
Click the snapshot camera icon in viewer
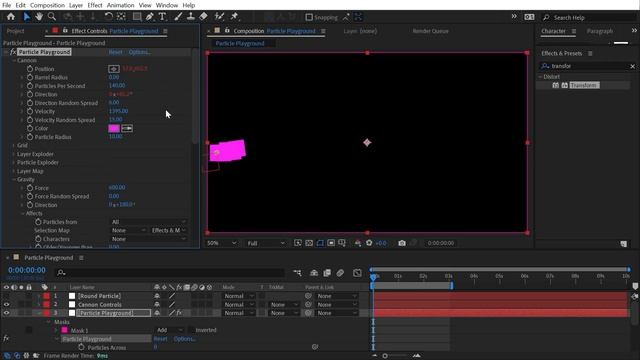[402, 243]
